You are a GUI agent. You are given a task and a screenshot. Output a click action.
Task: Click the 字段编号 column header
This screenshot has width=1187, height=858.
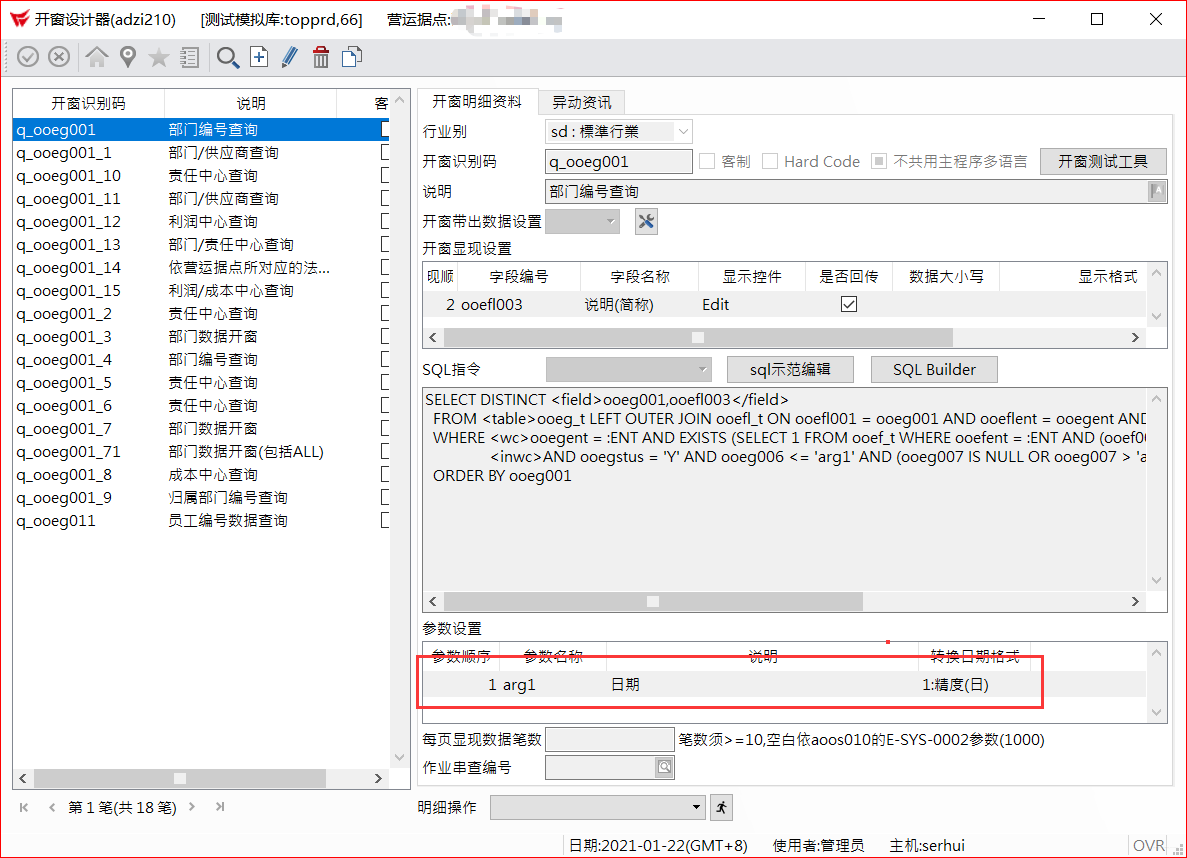[x=519, y=276]
